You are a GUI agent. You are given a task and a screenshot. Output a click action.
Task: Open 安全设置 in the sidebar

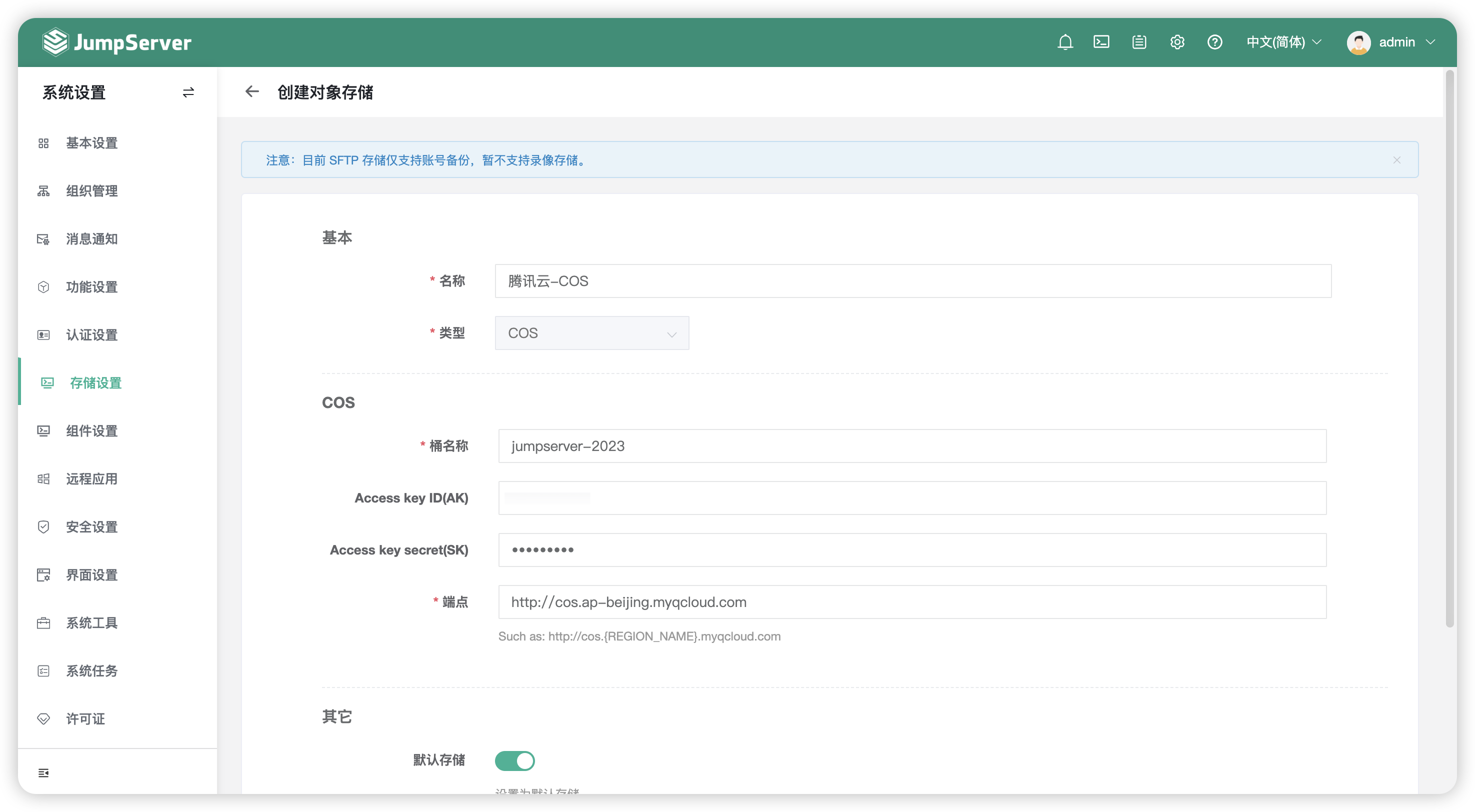pos(117,527)
